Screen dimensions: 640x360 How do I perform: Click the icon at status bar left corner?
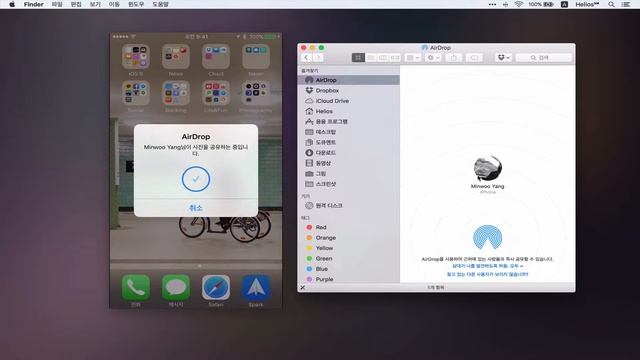[x=302, y=288]
